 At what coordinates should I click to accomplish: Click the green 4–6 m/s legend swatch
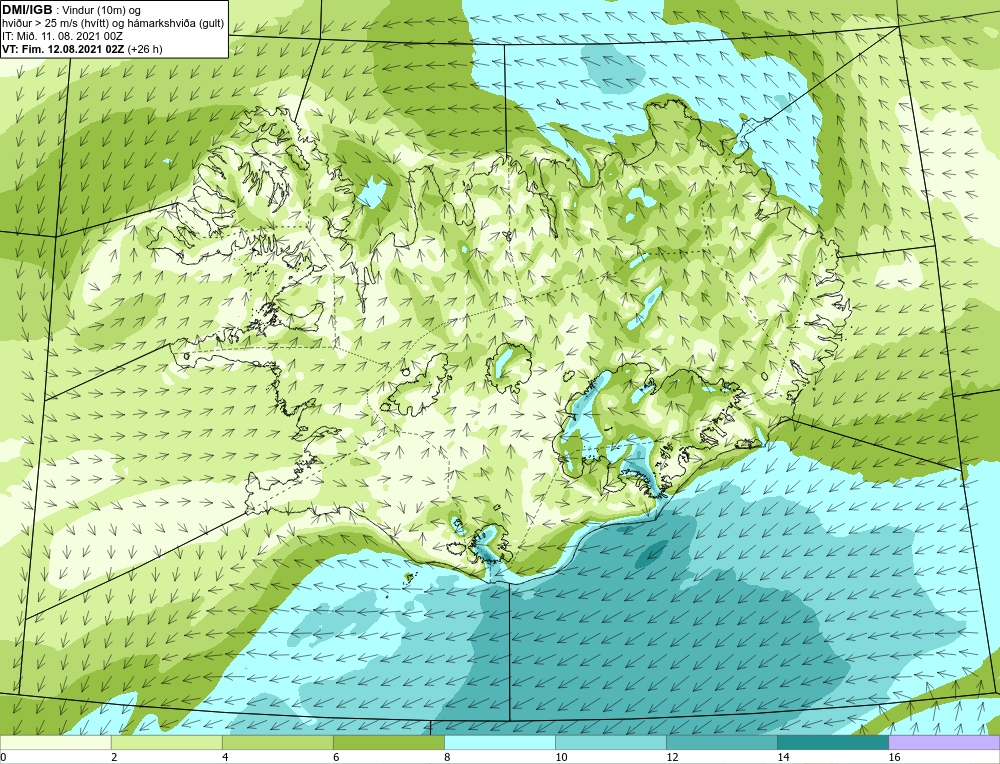[277, 742]
